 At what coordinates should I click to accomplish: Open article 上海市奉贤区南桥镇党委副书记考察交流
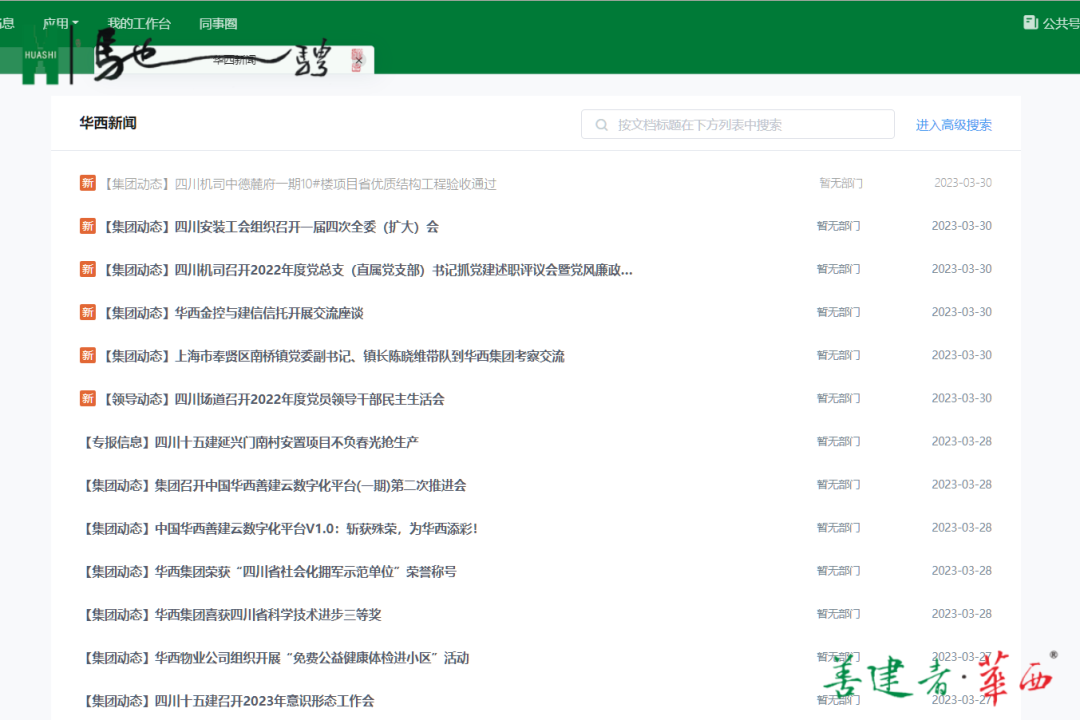333,356
